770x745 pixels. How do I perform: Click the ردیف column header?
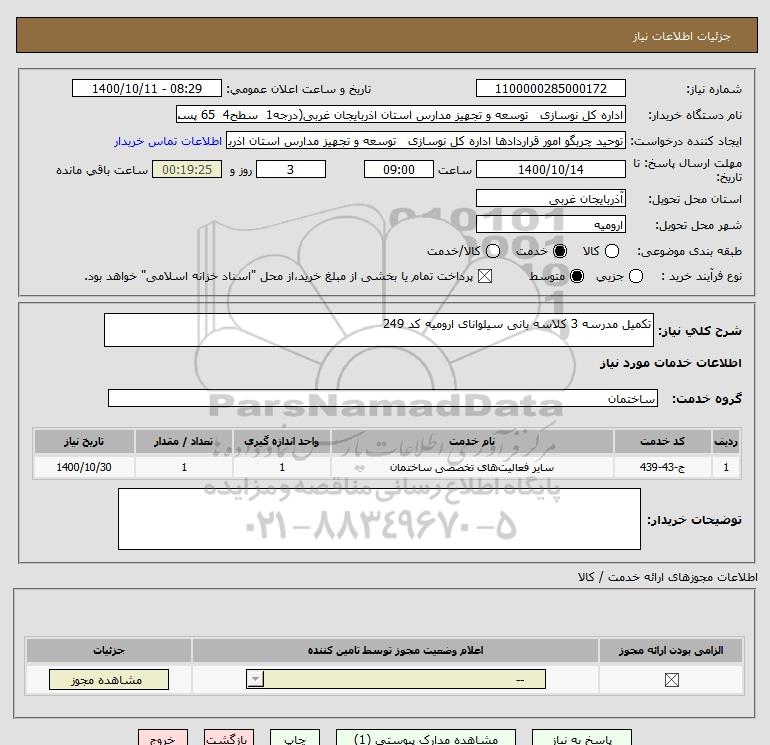coord(726,441)
